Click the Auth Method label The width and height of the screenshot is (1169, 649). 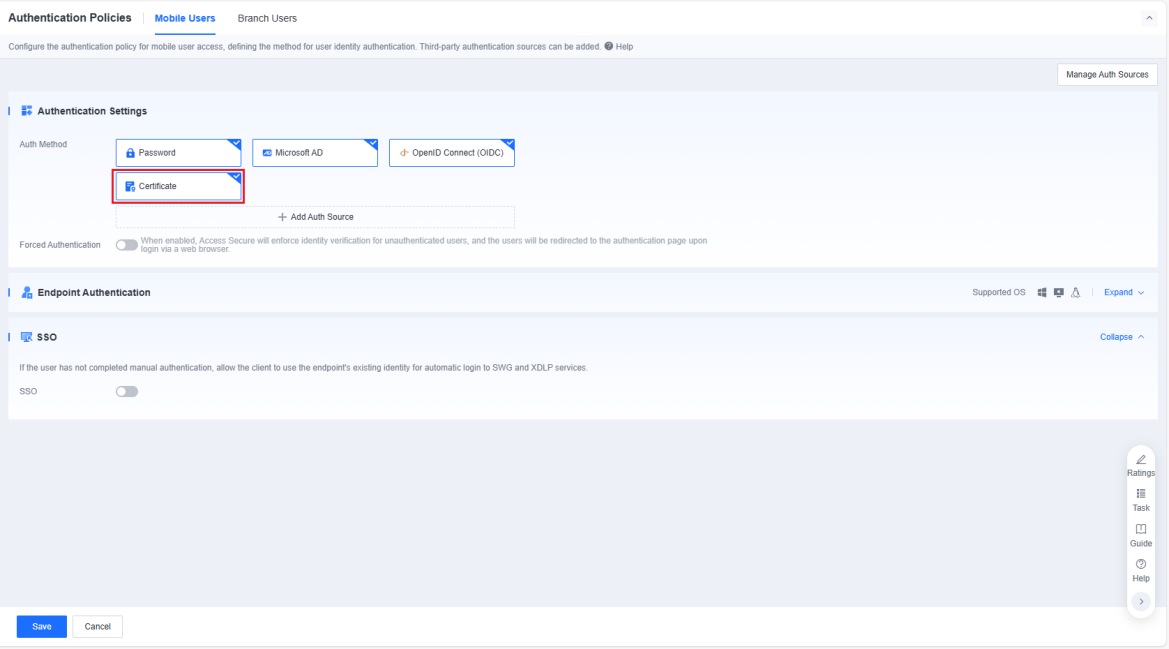[43, 145]
